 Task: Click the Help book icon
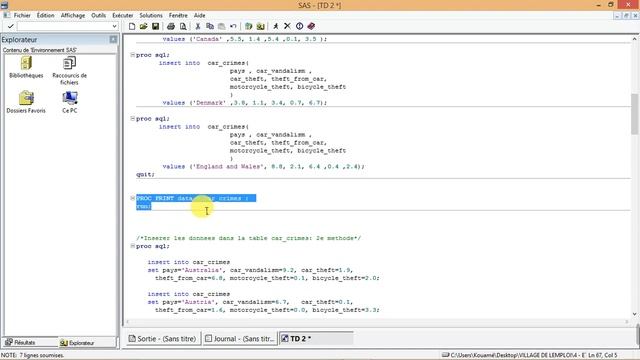click(x=311, y=26)
